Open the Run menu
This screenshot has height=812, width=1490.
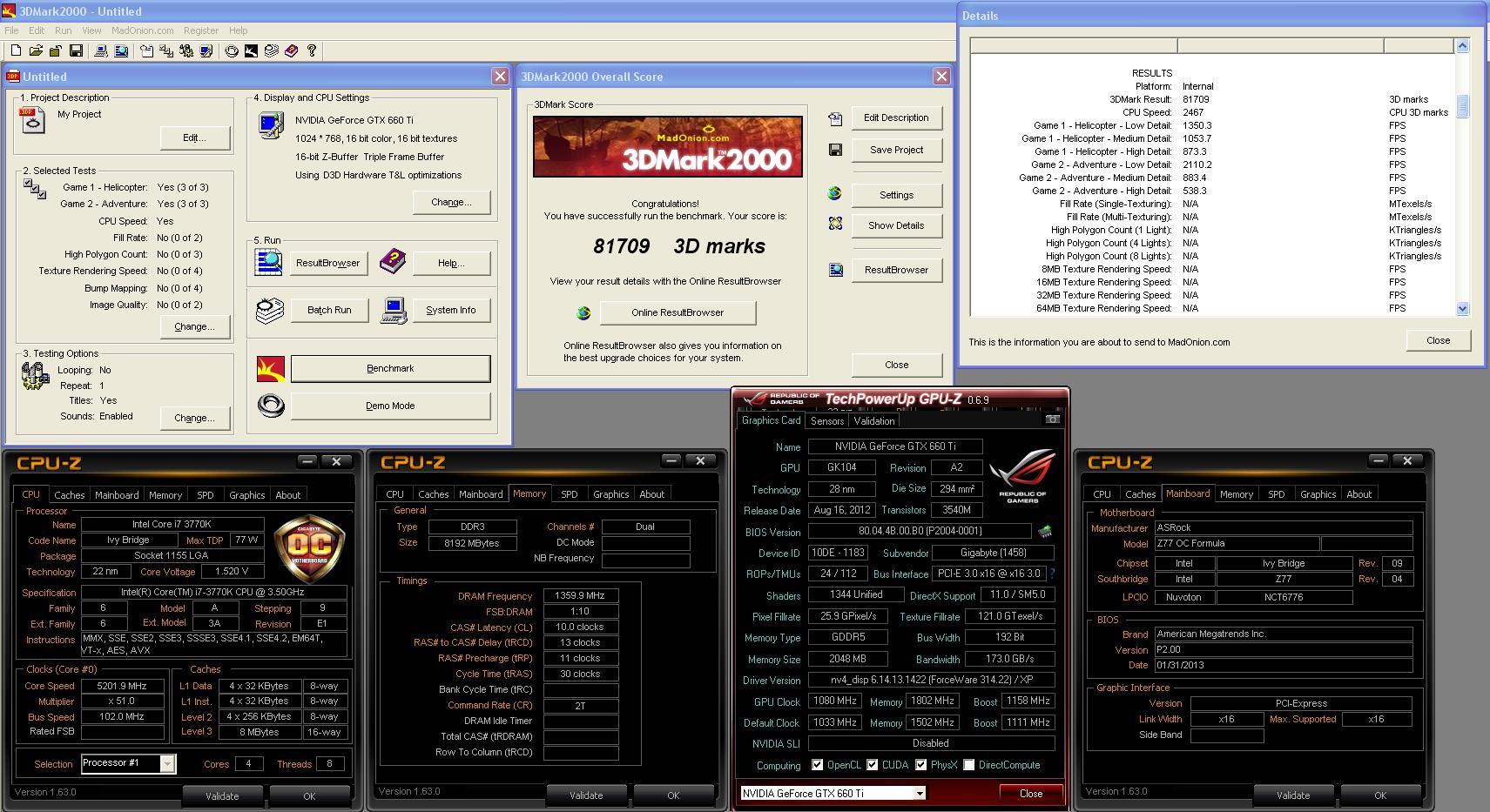click(64, 30)
